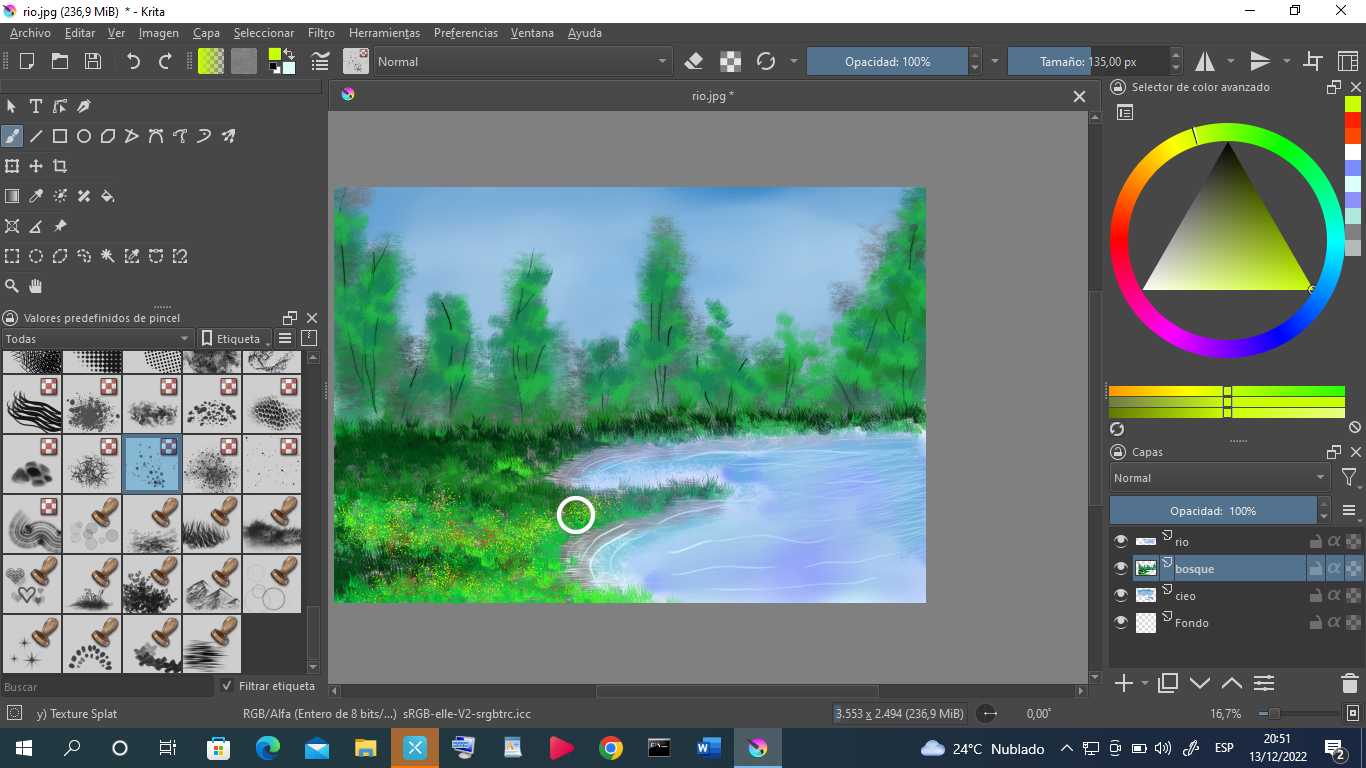This screenshot has height=768, width=1366.
Task: Lock the rio layer
Action: tap(1316, 541)
